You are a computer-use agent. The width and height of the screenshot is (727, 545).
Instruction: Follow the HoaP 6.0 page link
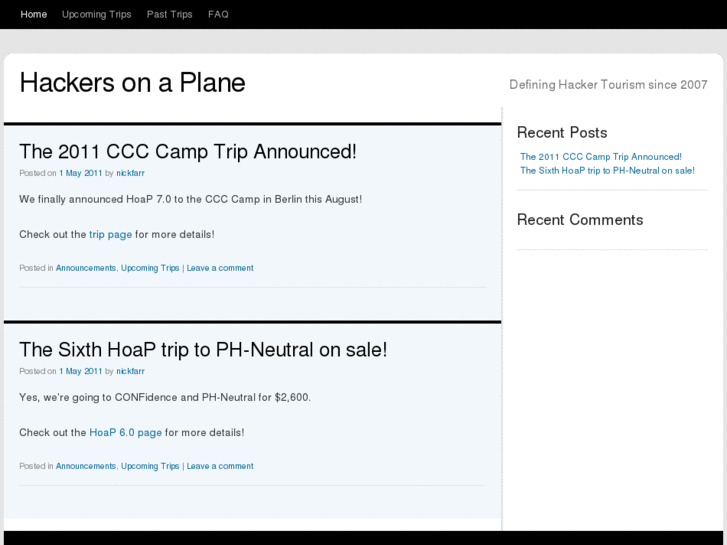coord(125,433)
